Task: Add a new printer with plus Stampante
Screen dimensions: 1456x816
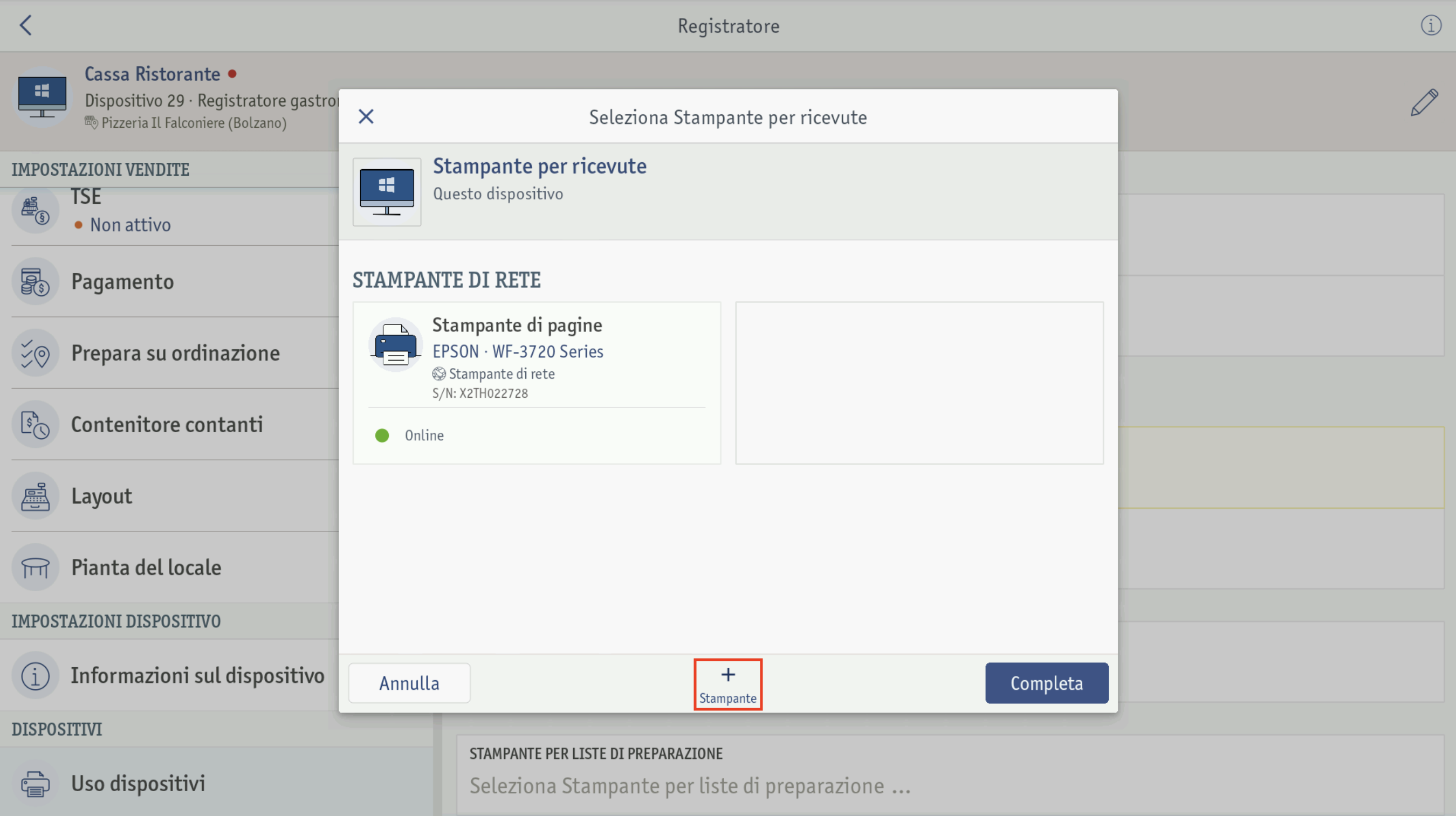Action: [x=728, y=684]
